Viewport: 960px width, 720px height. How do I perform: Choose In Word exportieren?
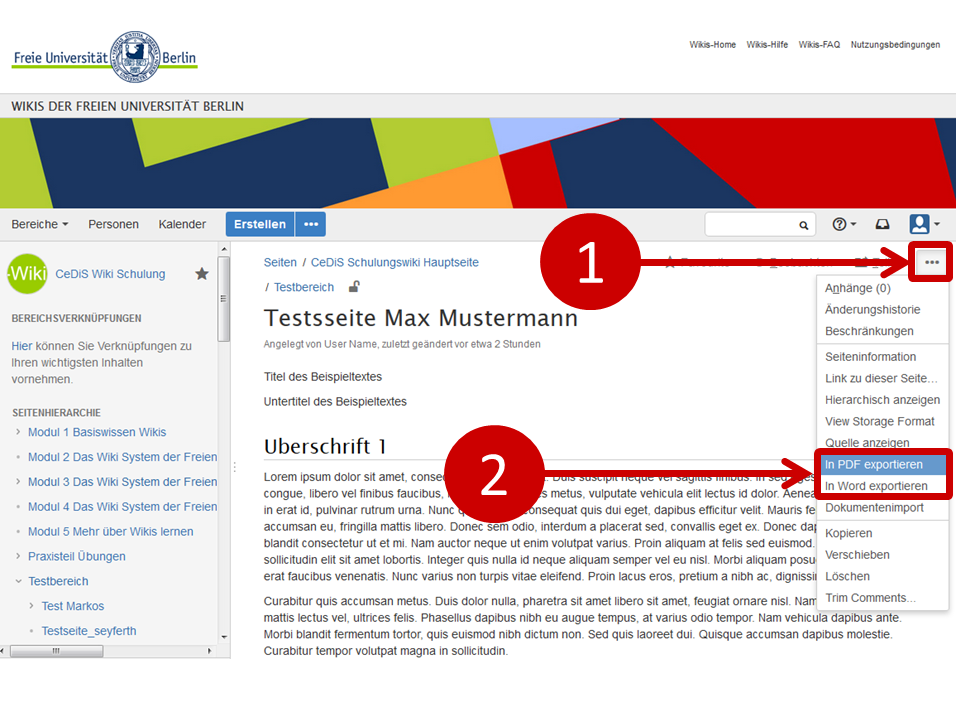click(x=882, y=486)
